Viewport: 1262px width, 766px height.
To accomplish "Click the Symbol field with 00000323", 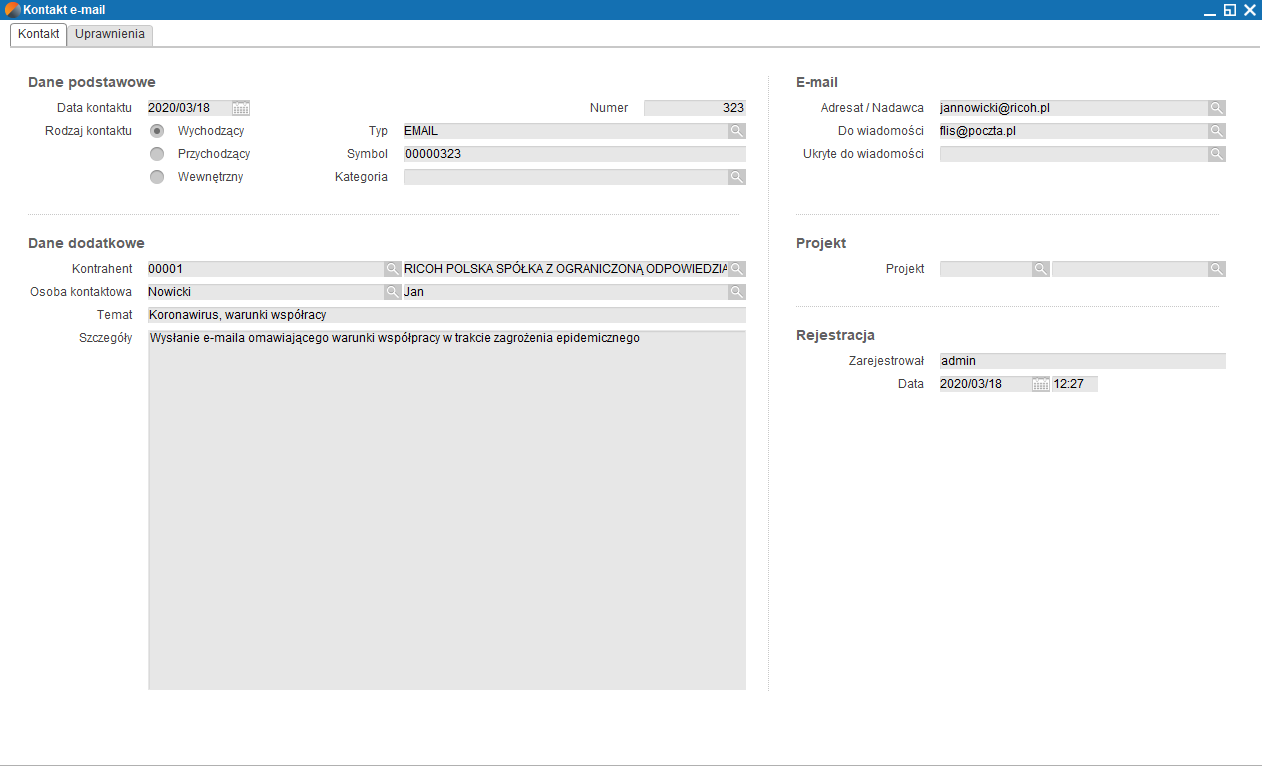I will (574, 154).
